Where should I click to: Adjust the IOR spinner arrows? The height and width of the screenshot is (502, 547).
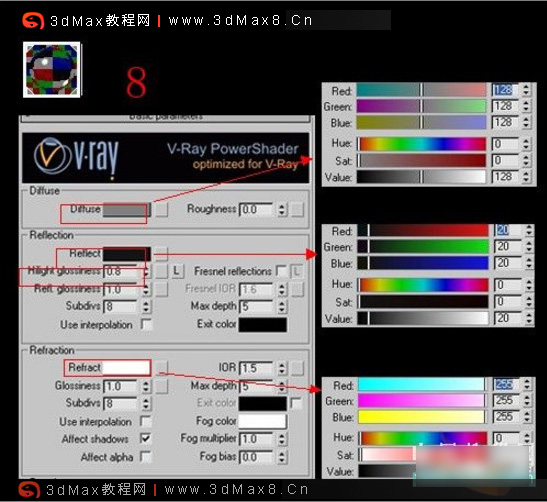pyautogui.click(x=282, y=368)
